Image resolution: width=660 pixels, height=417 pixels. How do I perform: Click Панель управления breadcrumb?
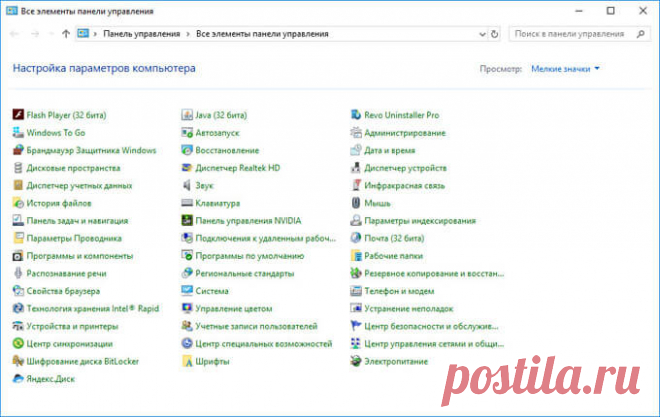tap(142, 34)
